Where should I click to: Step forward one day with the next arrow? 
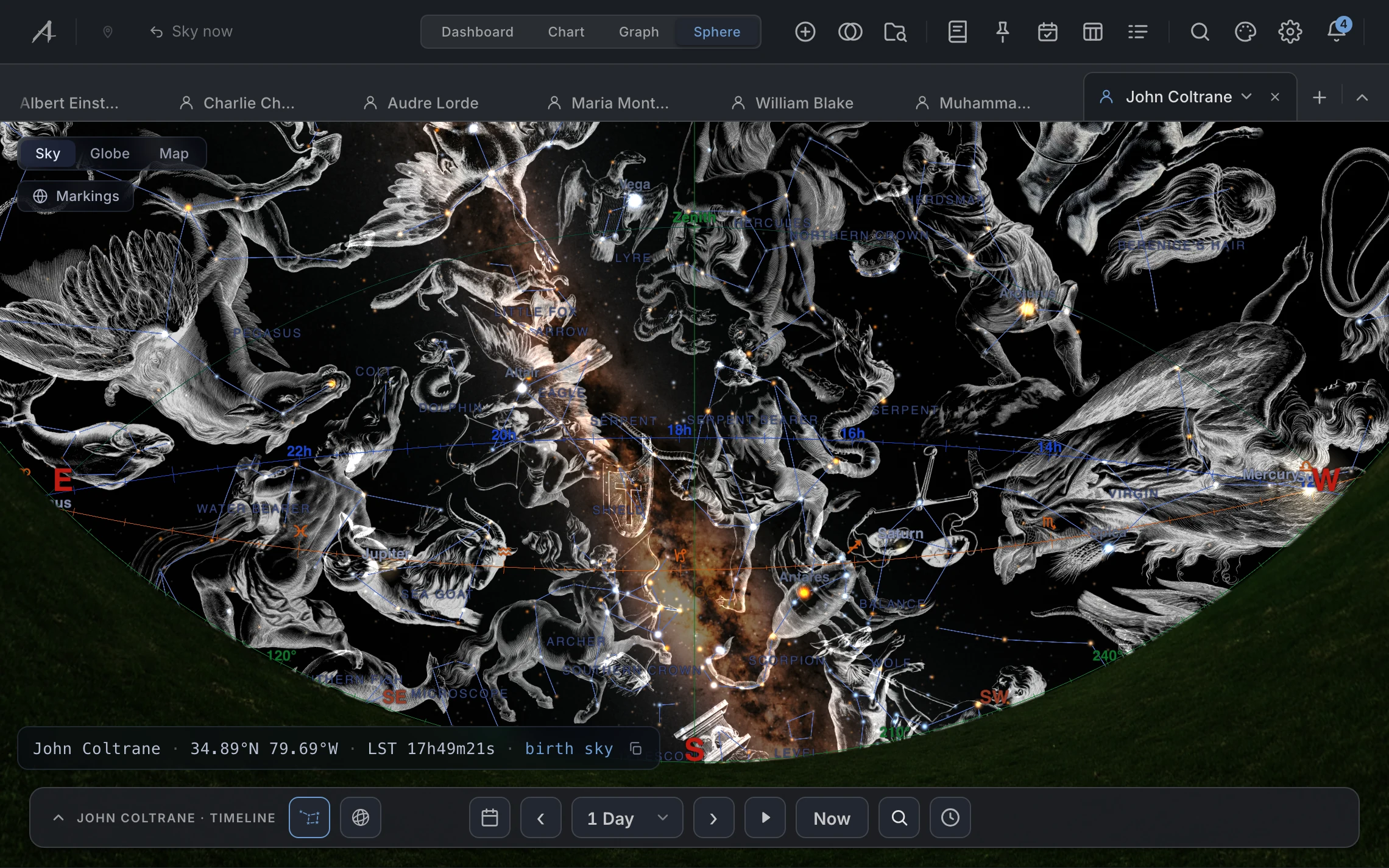tap(714, 817)
